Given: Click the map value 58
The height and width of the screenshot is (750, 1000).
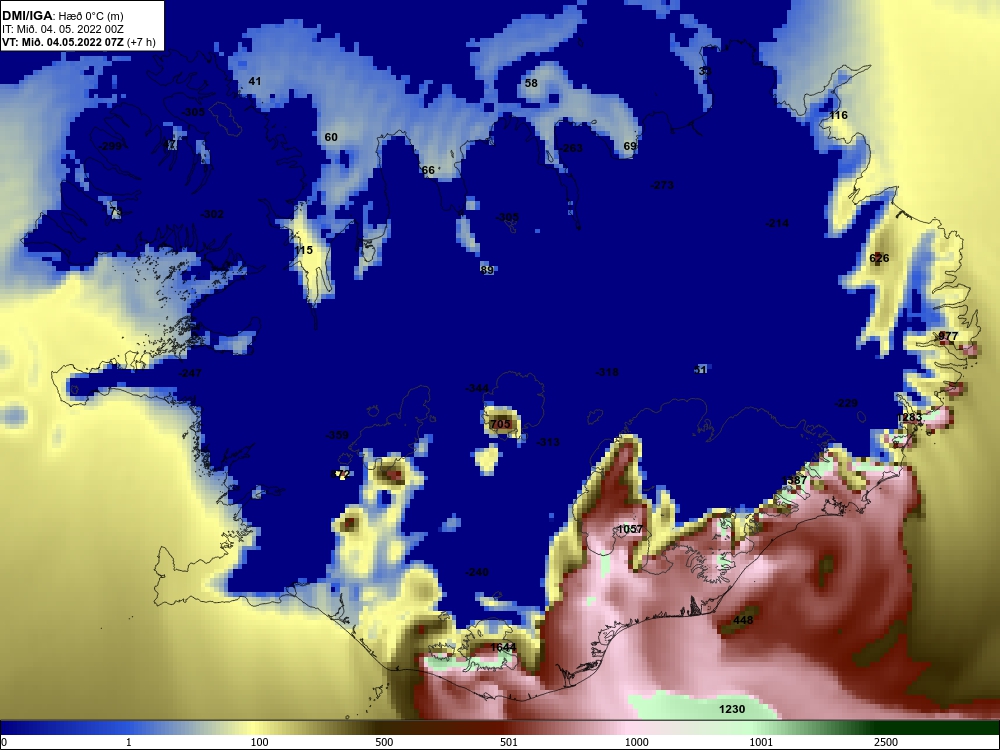Looking at the screenshot, I should tap(531, 83).
